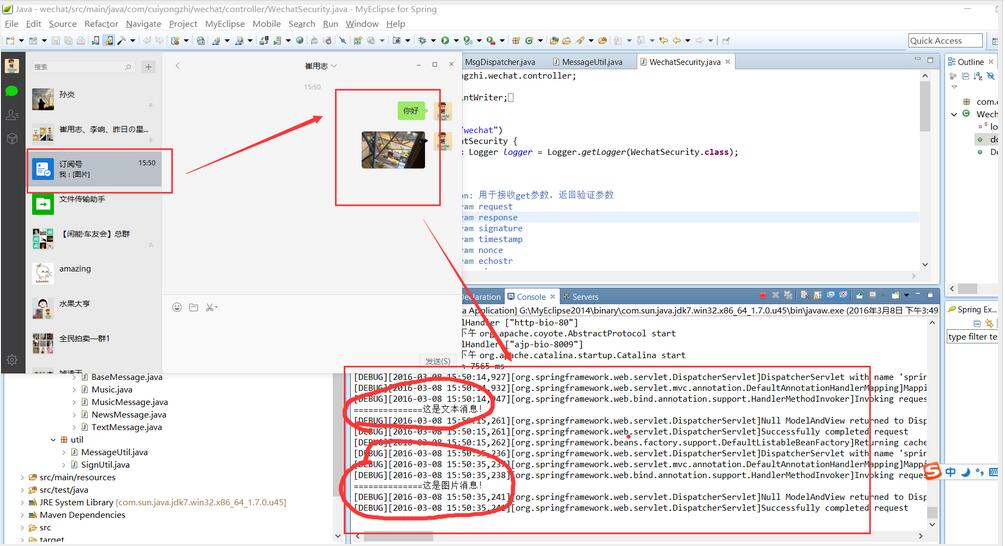Click the WeChat profile avatar
Viewport: 1005px width, 546px height.
click(12, 65)
